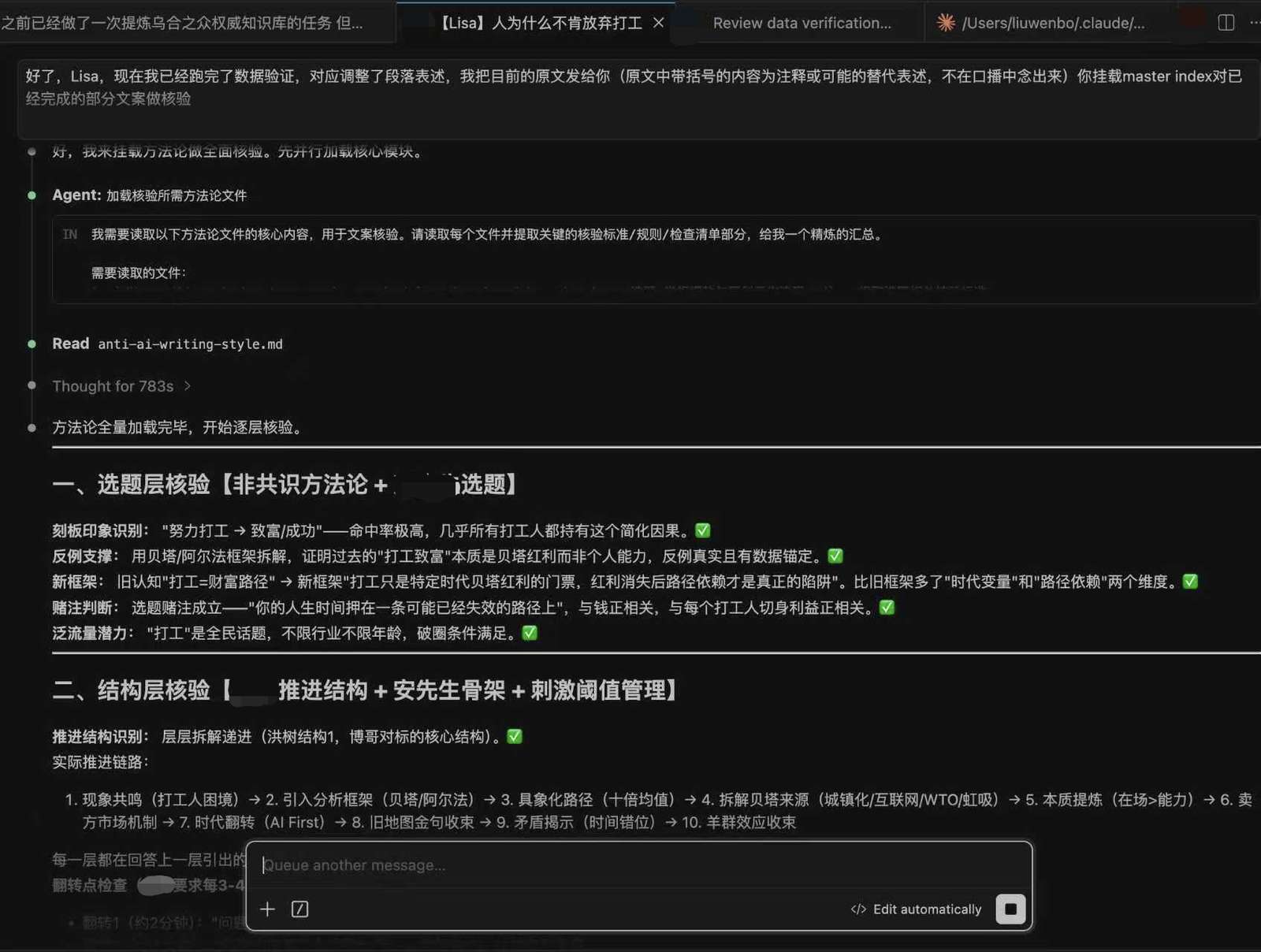Open the Read anti-ai-writing-style.md entry
Screen dimensions: 1261x952
pyautogui.click(x=167, y=344)
